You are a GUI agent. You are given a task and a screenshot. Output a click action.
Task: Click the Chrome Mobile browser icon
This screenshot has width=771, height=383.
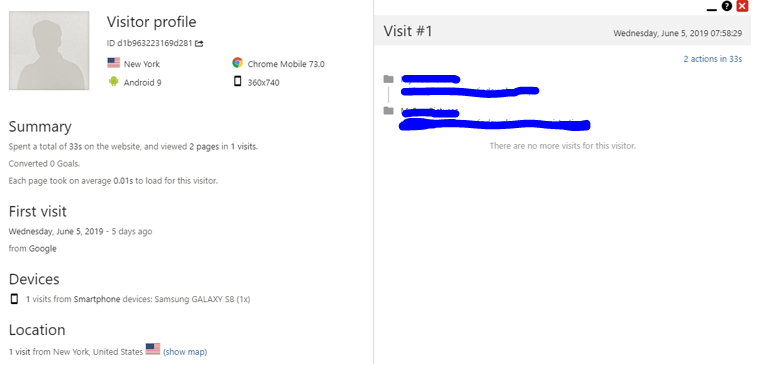click(237, 62)
